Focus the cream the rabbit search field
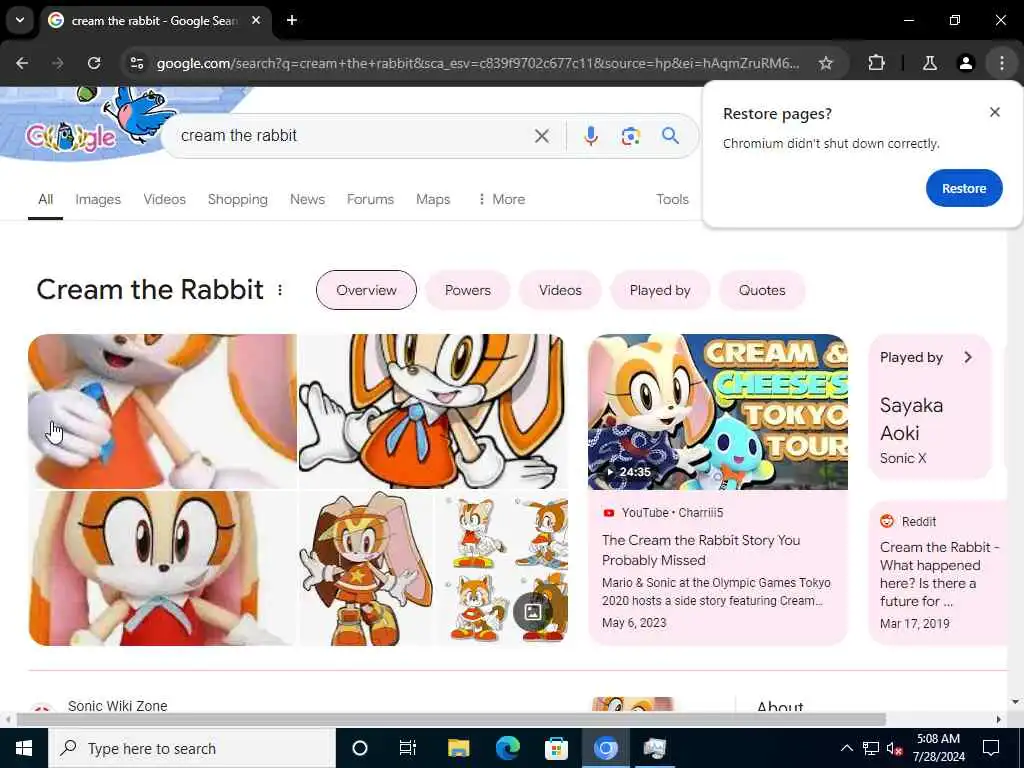Viewport: 1024px width, 768px height. coord(353,136)
